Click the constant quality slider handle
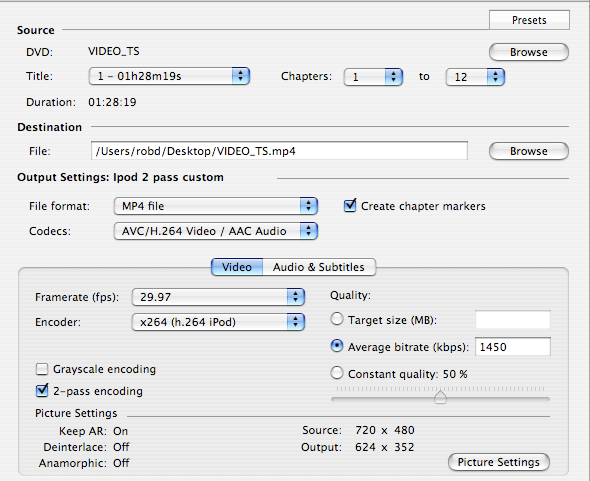 click(440, 397)
